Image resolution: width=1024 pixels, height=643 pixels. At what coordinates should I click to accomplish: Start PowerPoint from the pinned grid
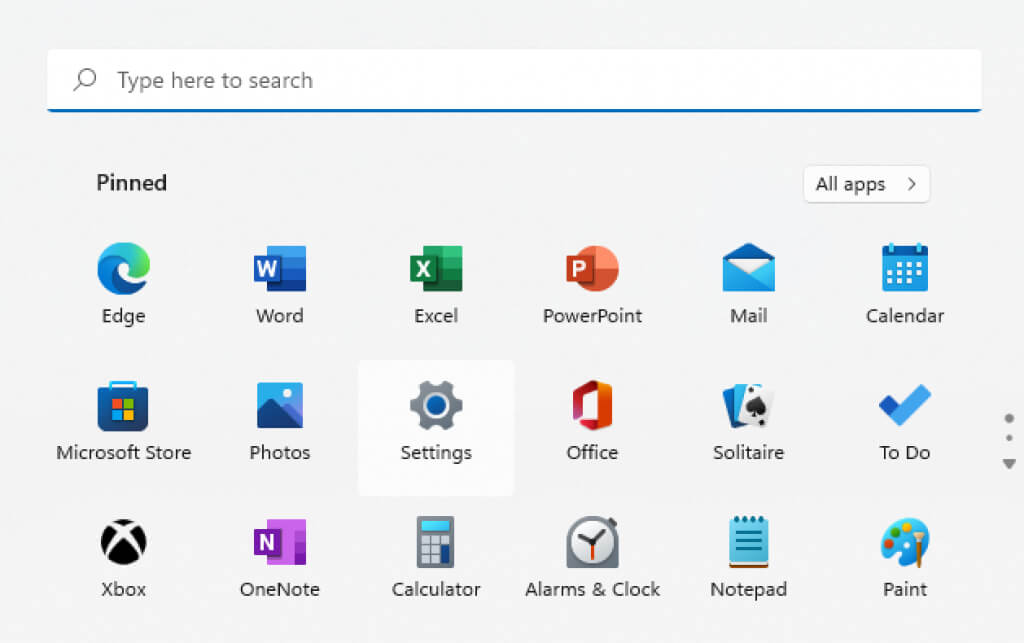tap(592, 269)
